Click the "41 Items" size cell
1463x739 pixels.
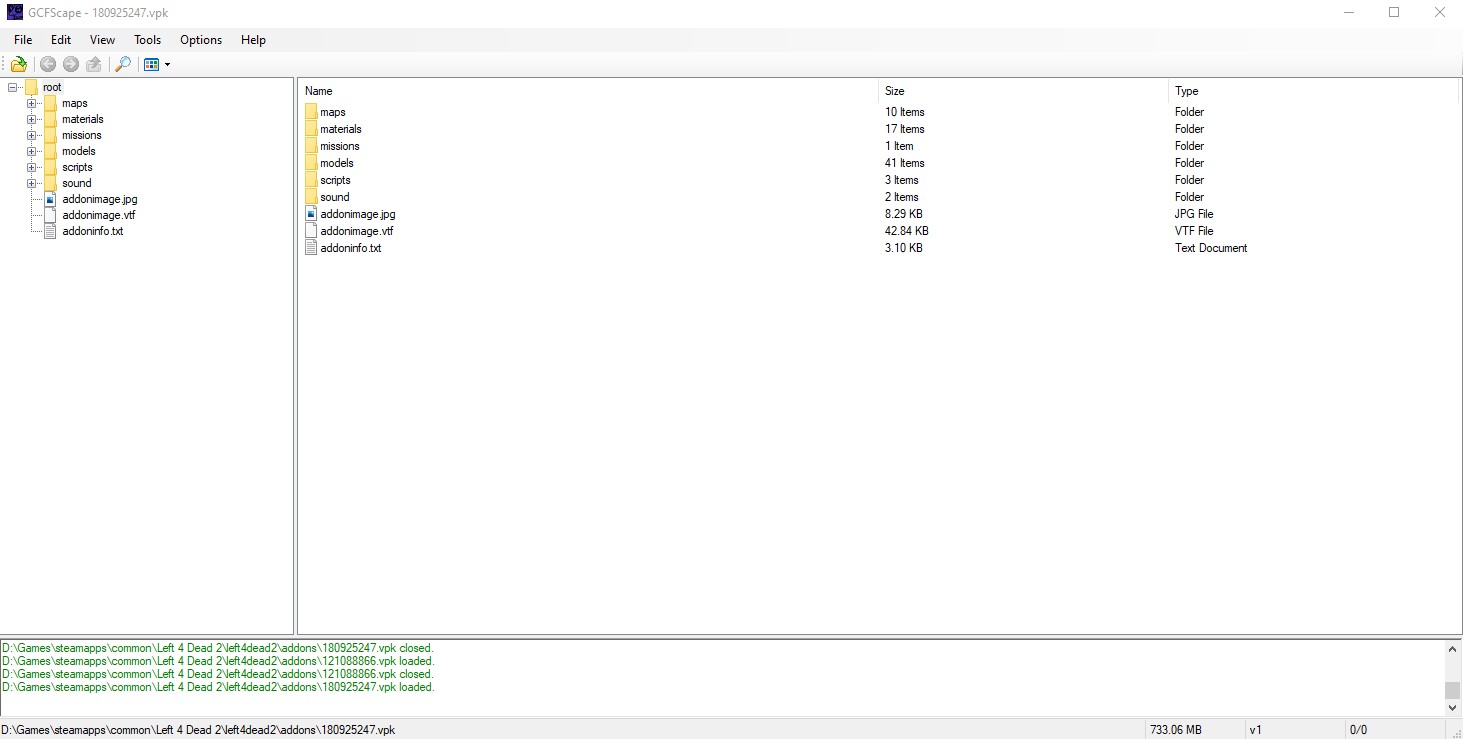click(905, 163)
